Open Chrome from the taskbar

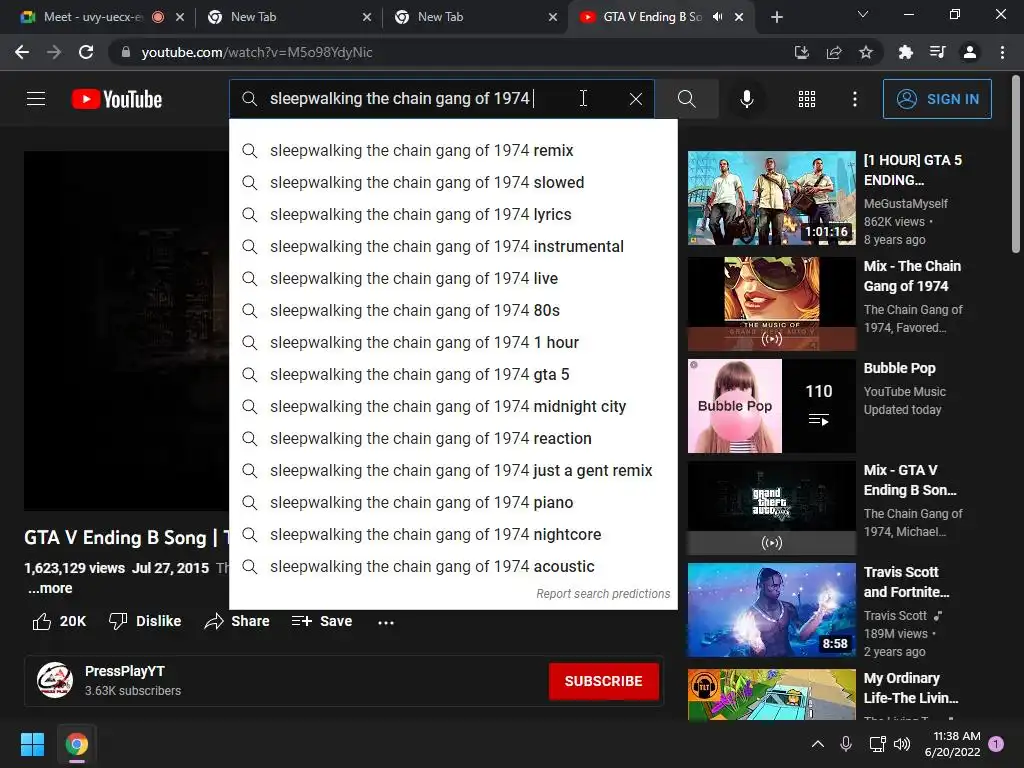point(76,744)
